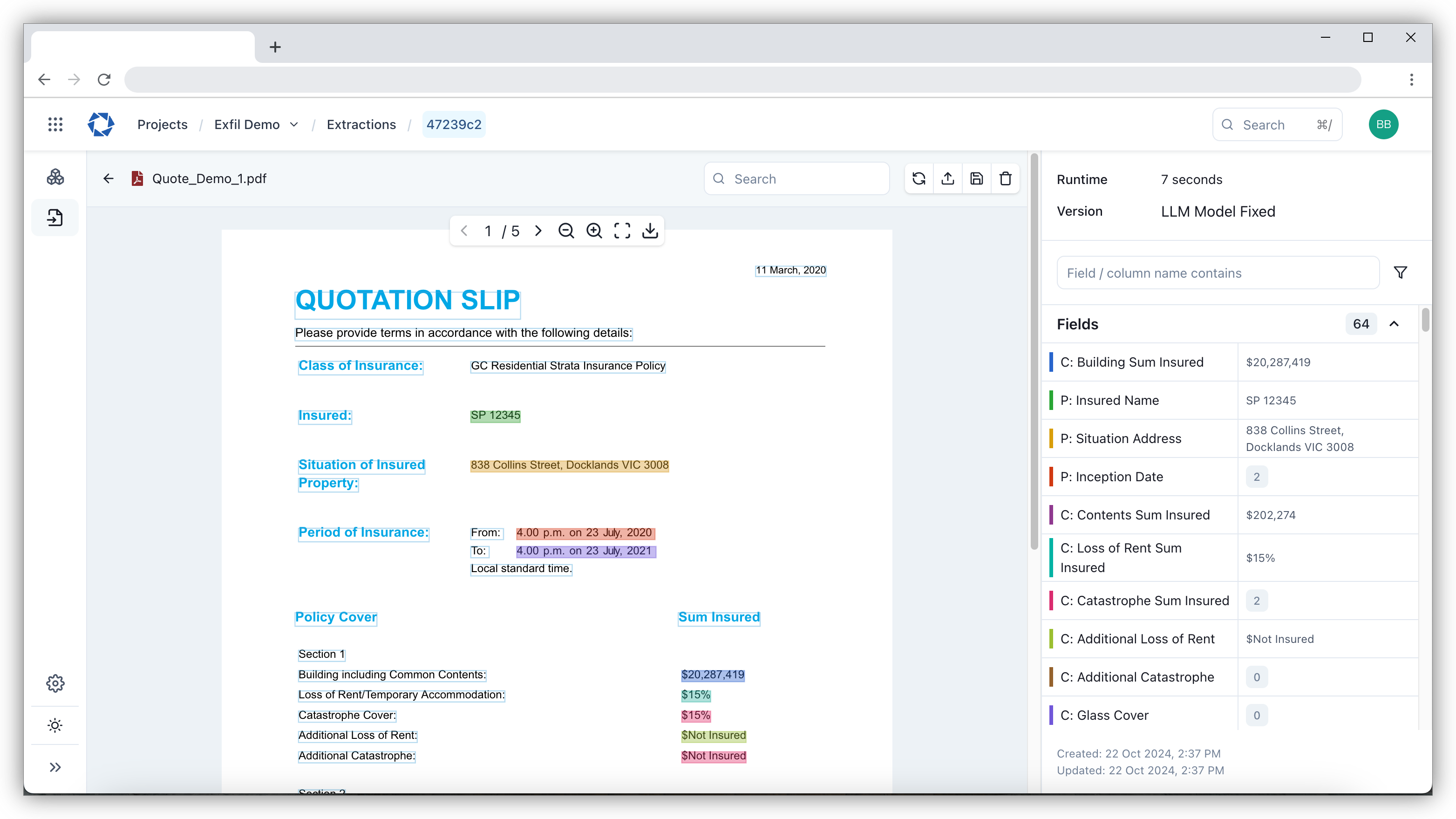The height and width of the screenshot is (819, 1456).
Task: Download the PDF document
Action: tap(650, 231)
